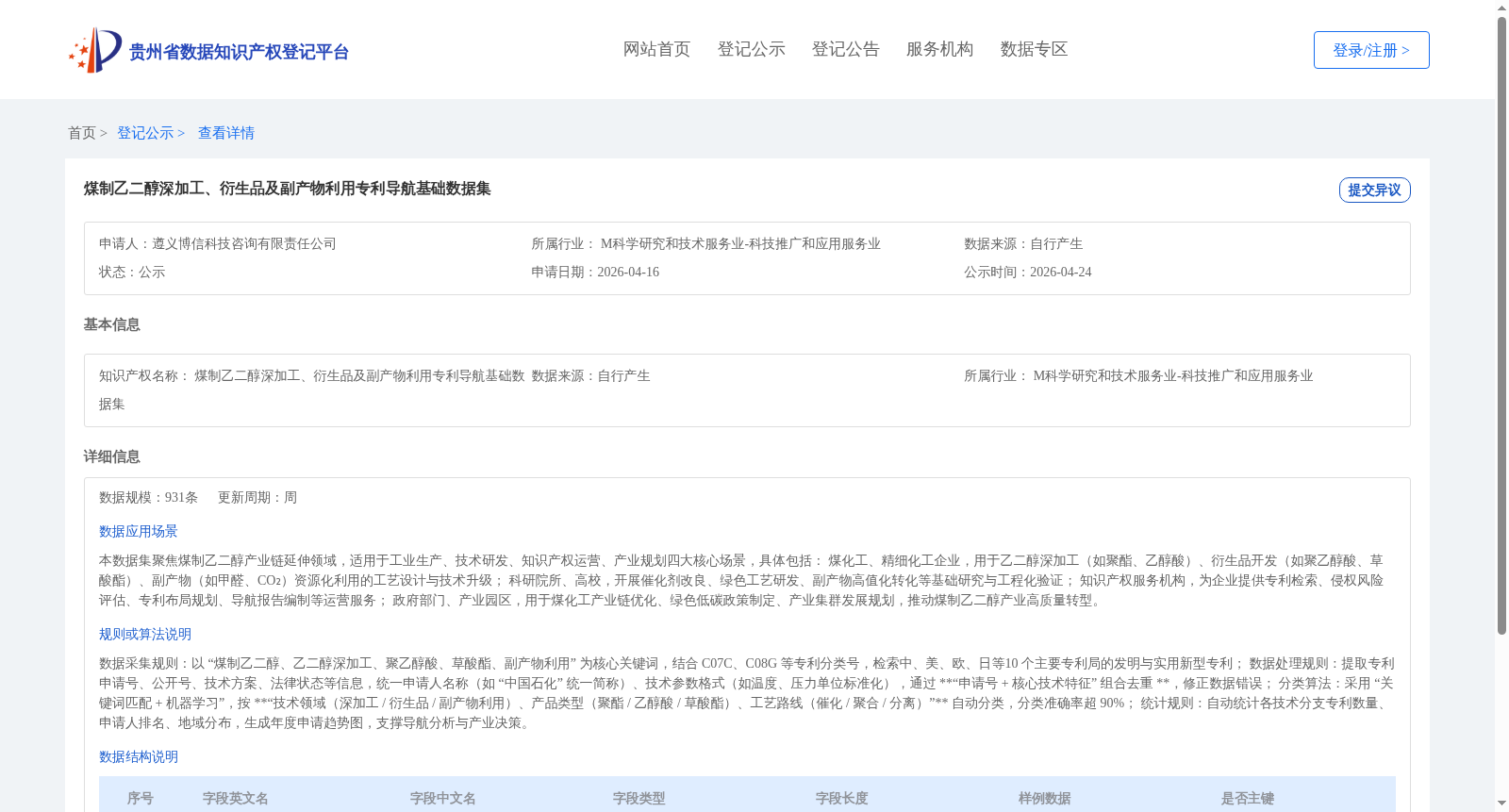Image resolution: width=1509 pixels, height=812 pixels.
Task: Click the 首页 breadcrumb link
Action: [x=82, y=133]
